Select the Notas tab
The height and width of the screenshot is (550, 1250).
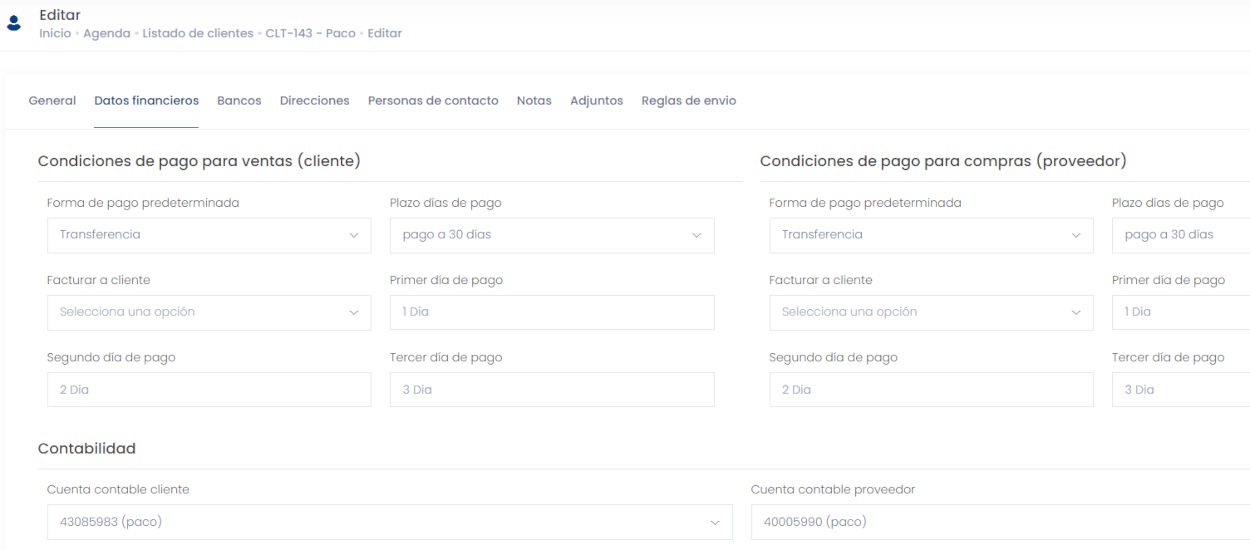pos(534,101)
